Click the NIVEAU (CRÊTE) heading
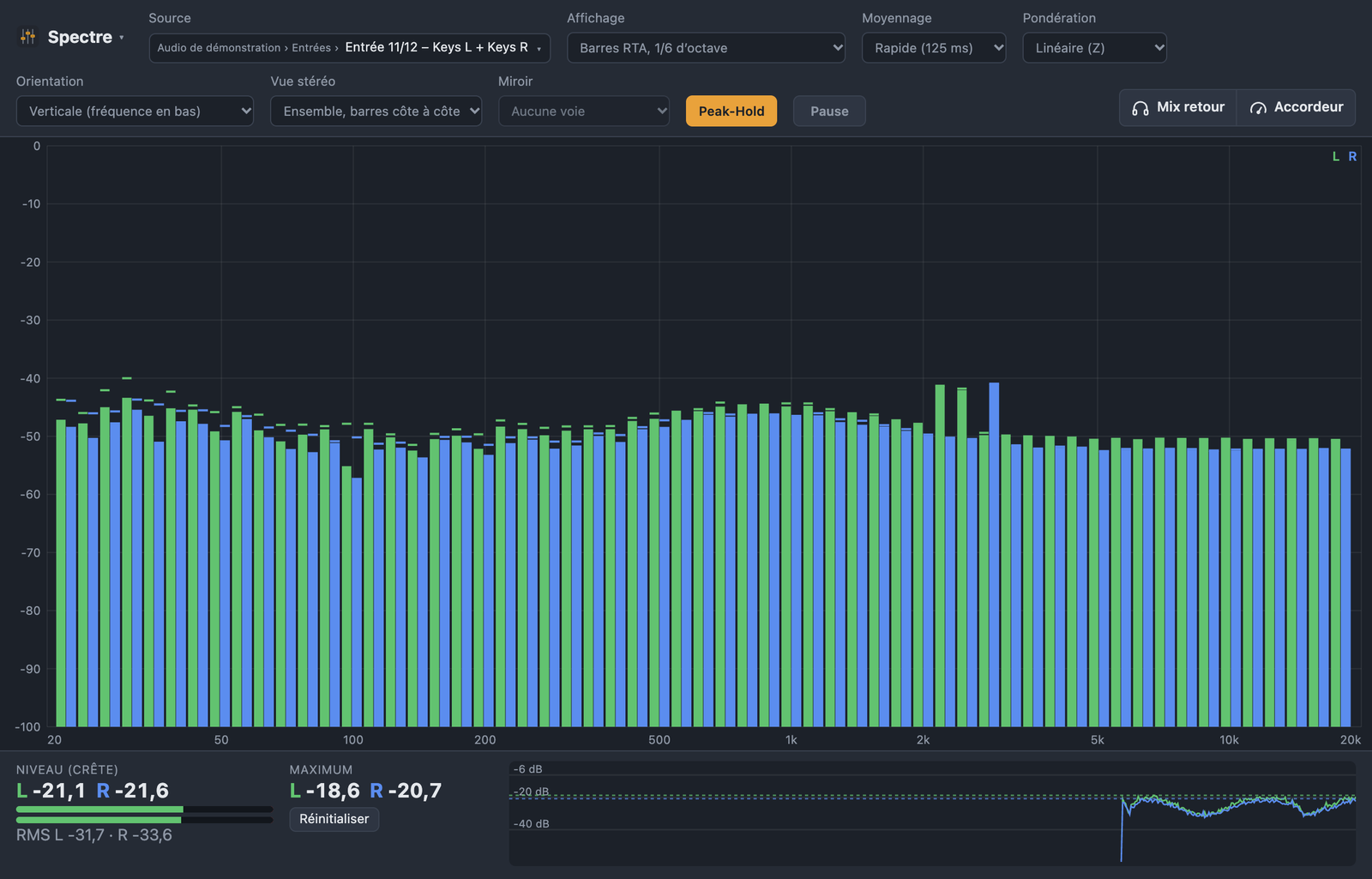 (x=67, y=770)
